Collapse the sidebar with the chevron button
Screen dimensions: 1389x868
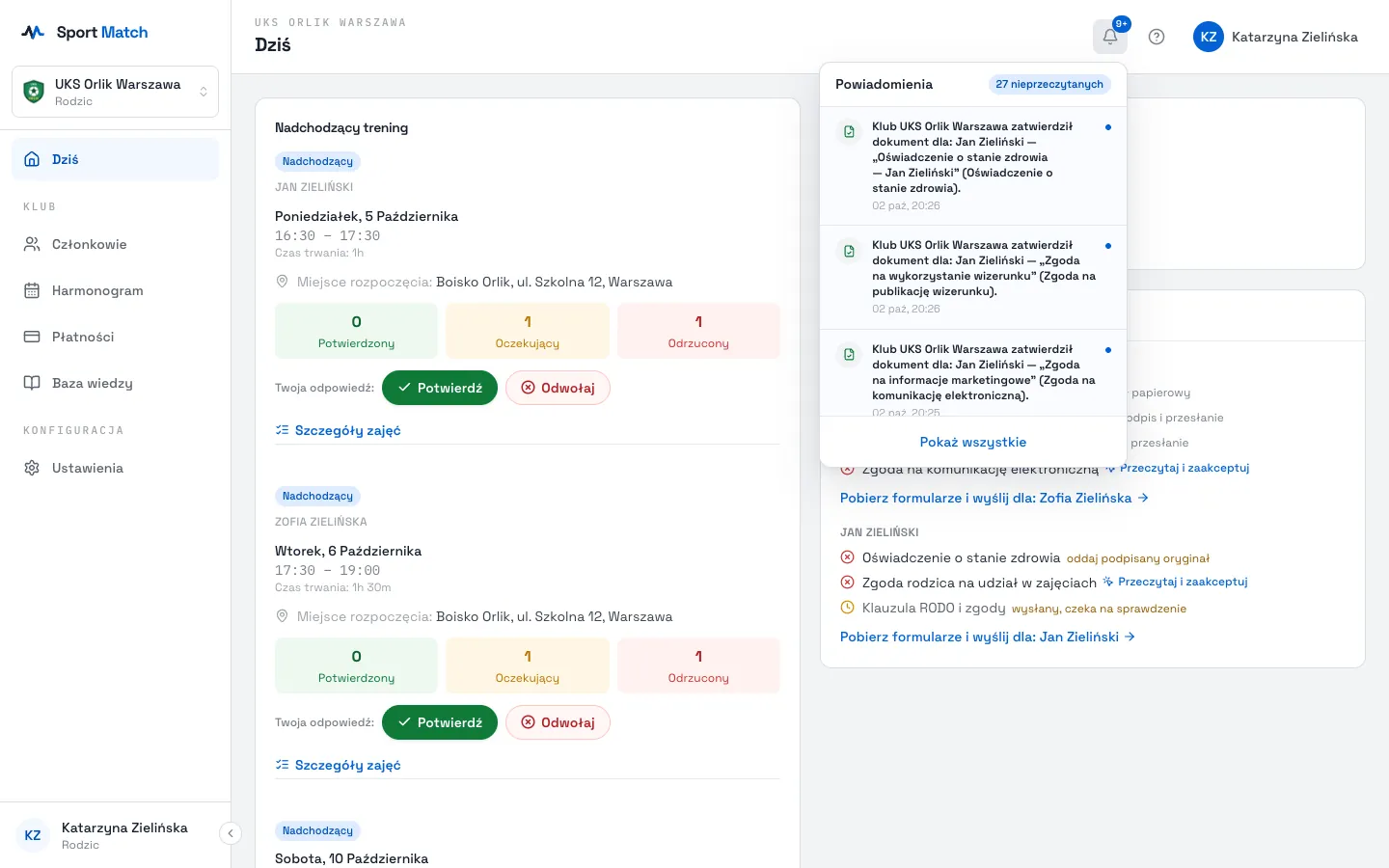click(x=231, y=833)
